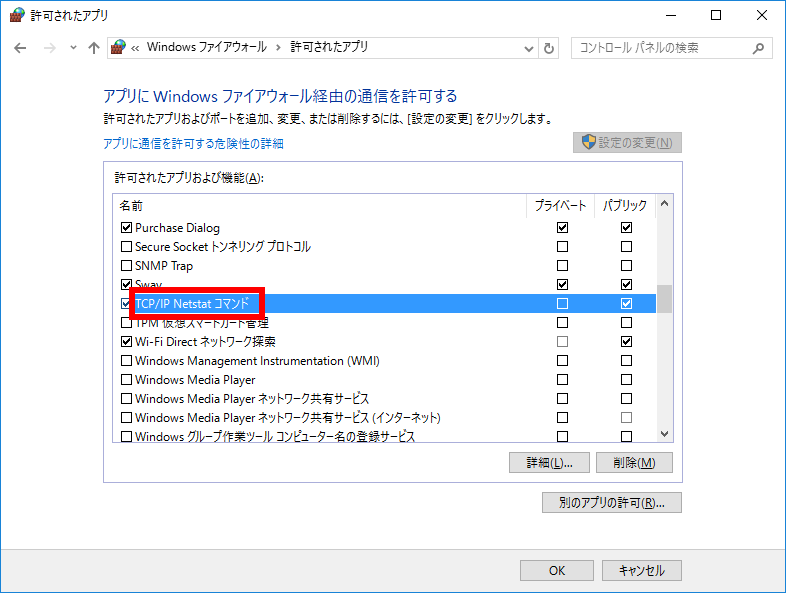Viewport: 786px width, 593px height.
Task: Click the 名前 column header
Action: (320, 206)
